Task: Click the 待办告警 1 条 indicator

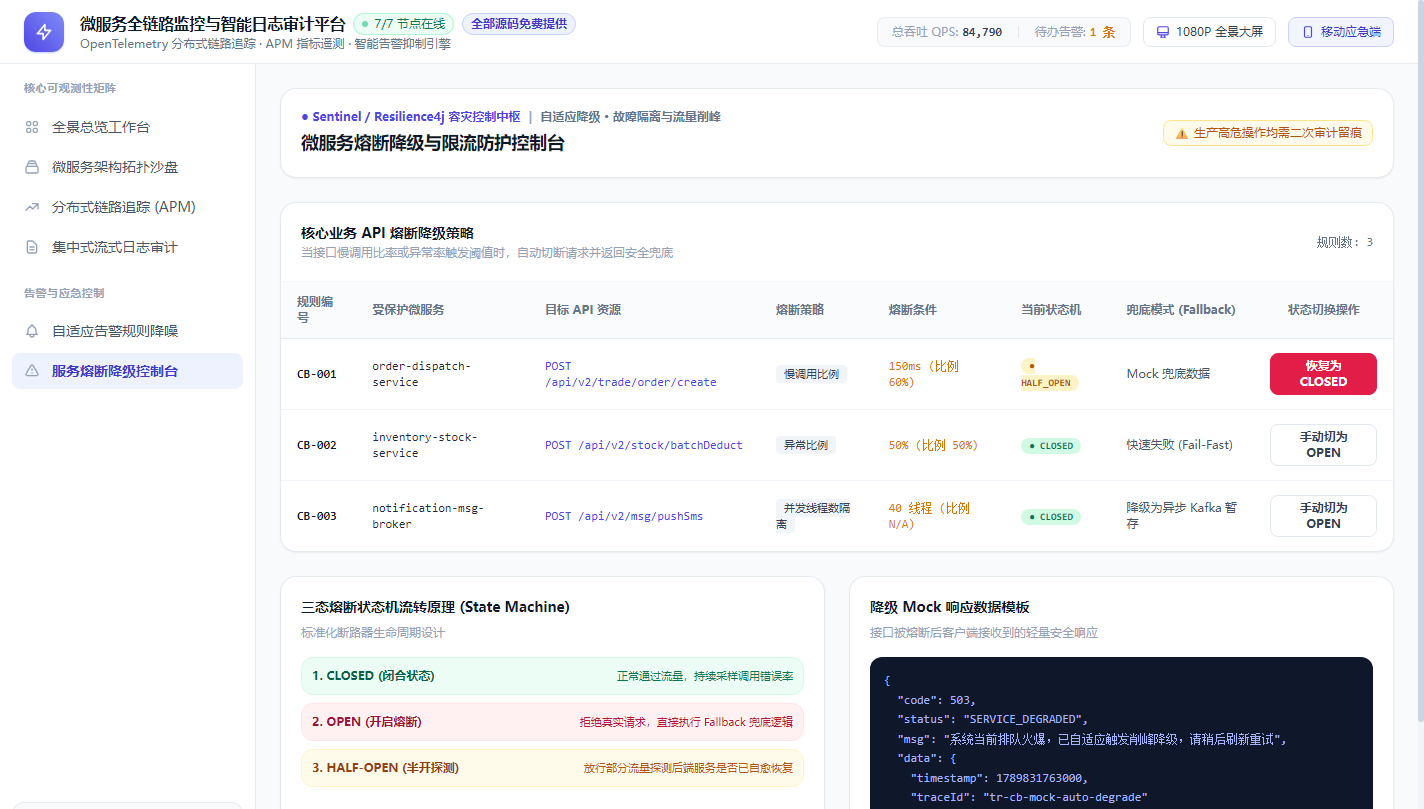Action: click(1075, 32)
